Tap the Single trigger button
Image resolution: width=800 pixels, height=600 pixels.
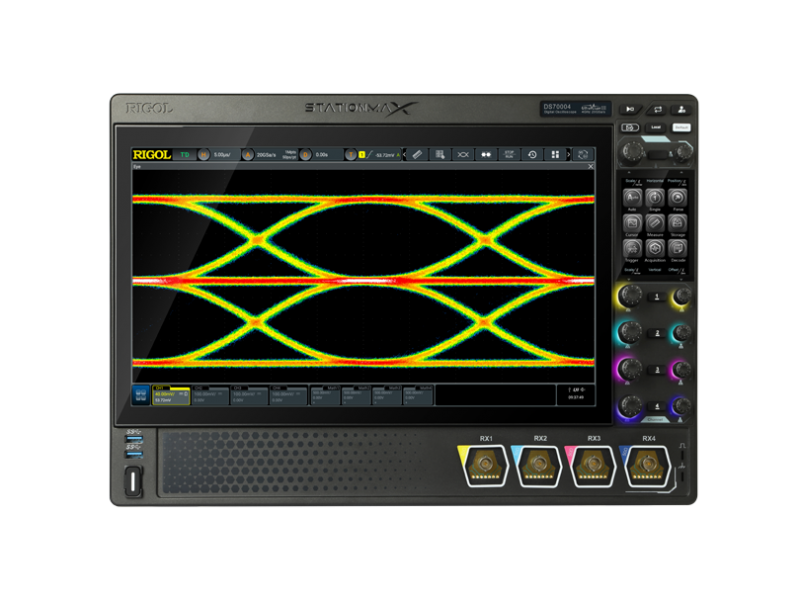(x=654, y=198)
